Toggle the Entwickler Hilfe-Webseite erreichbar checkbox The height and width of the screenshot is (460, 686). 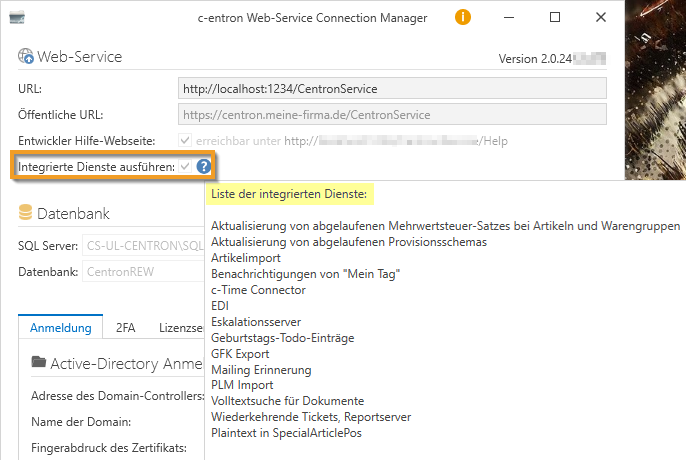click(185, 141)
